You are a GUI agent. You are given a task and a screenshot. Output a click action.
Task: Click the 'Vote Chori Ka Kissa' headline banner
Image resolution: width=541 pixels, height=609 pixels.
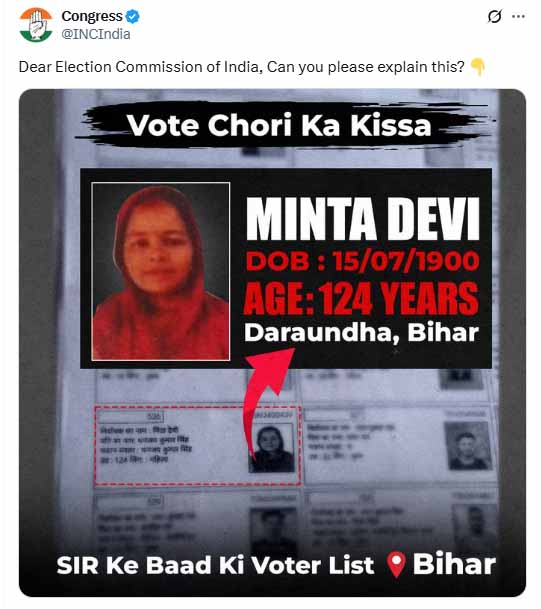[x=279, y=125]
